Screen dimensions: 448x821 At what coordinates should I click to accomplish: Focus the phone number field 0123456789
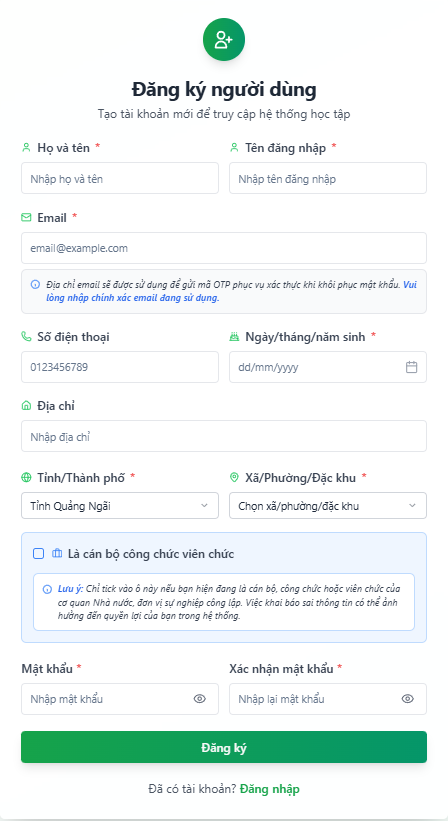click(120, 367)
